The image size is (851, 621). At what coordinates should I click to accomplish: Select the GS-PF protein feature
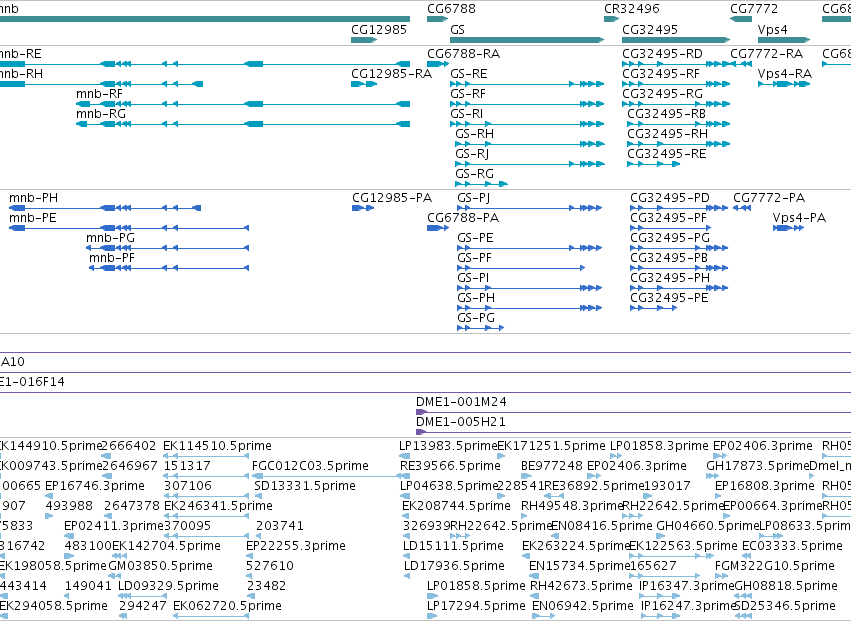521,268
